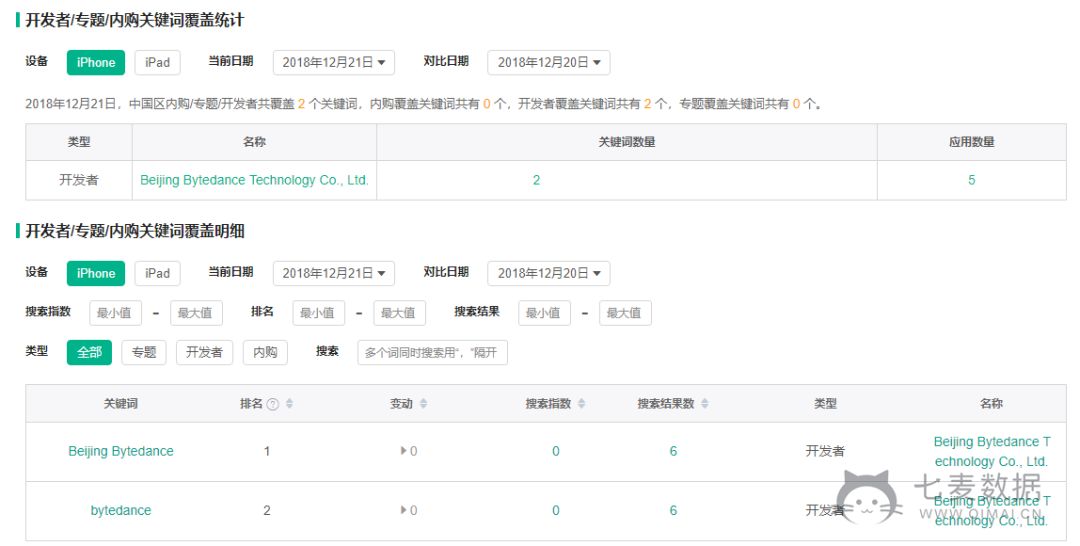Click 关键词数量 column header
The height and width of the screenshot is (546, 1080).
tap(627, 143)
